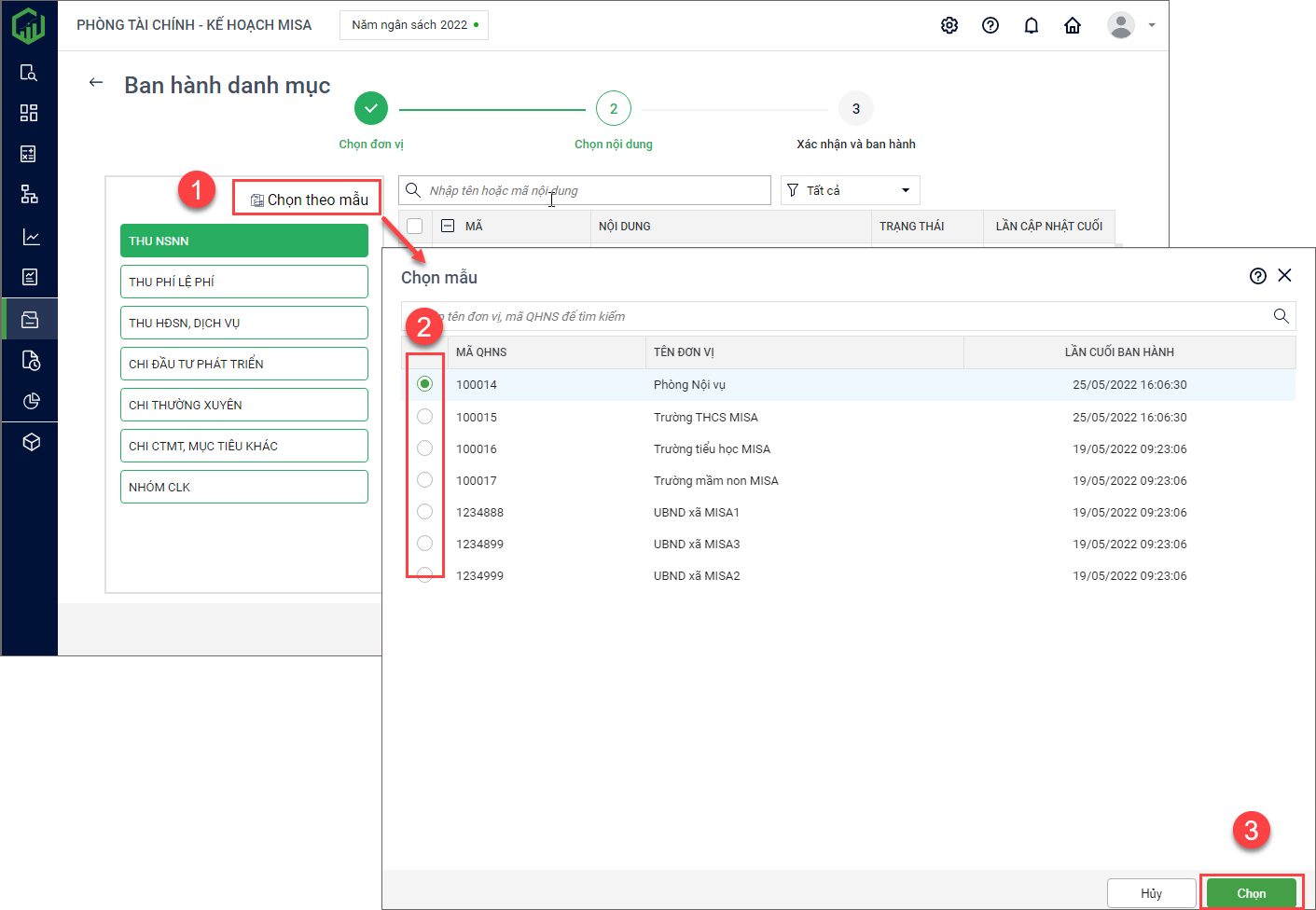
Task: Click the MISA logo in sidebar
Action: pyautogui.click(x=29, y=25)
